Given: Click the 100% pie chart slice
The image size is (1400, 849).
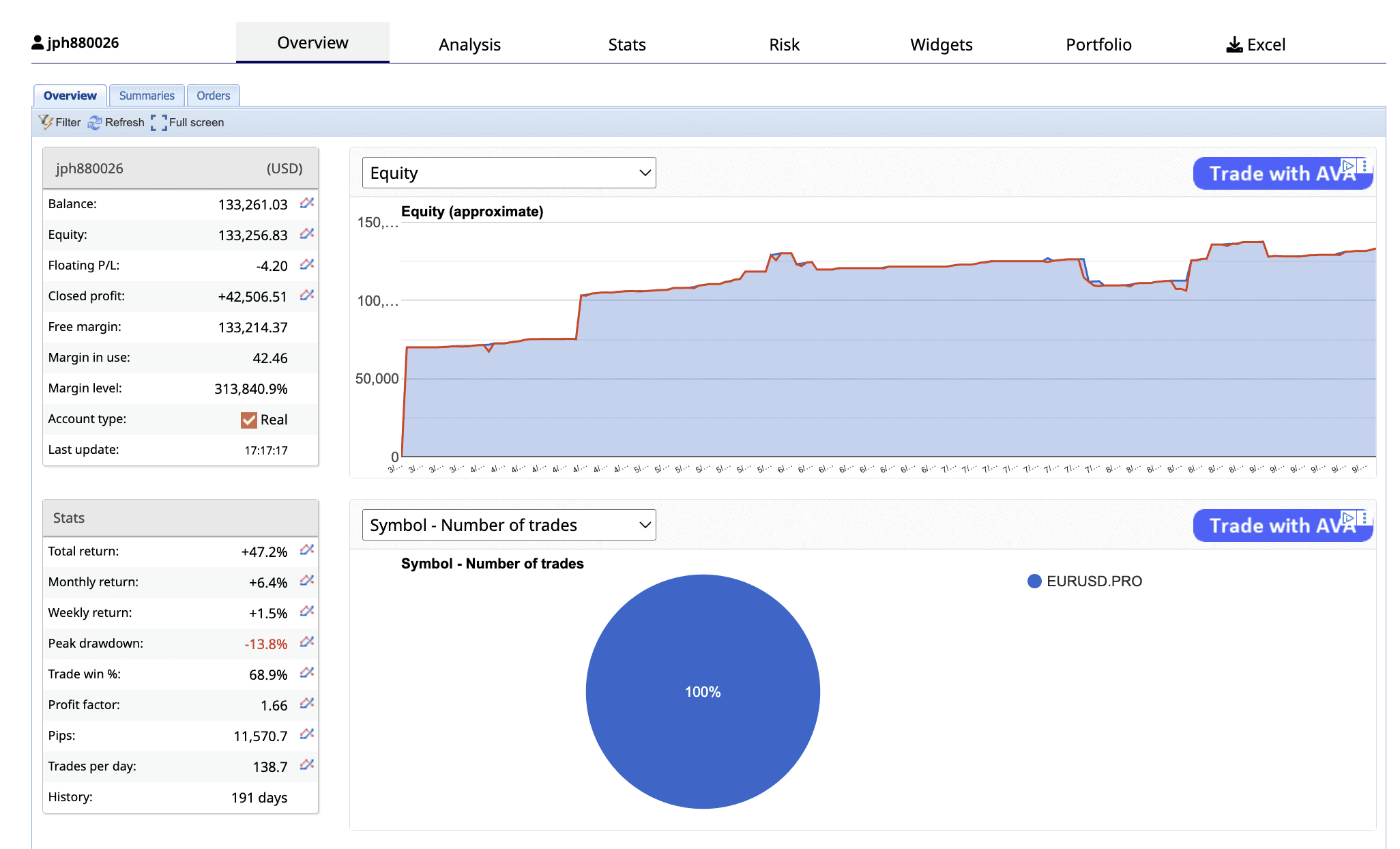Looking at the screenshot, I should (703, 691).
